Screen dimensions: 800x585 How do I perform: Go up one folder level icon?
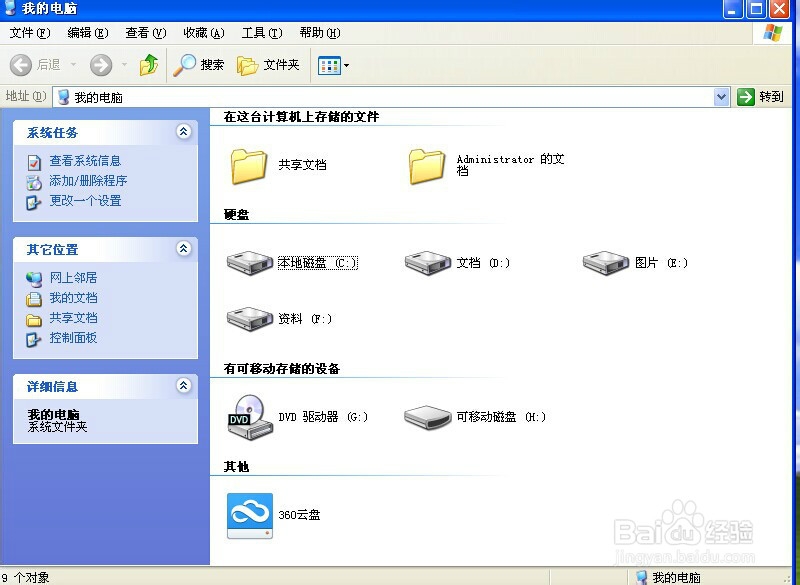[148, 65]
